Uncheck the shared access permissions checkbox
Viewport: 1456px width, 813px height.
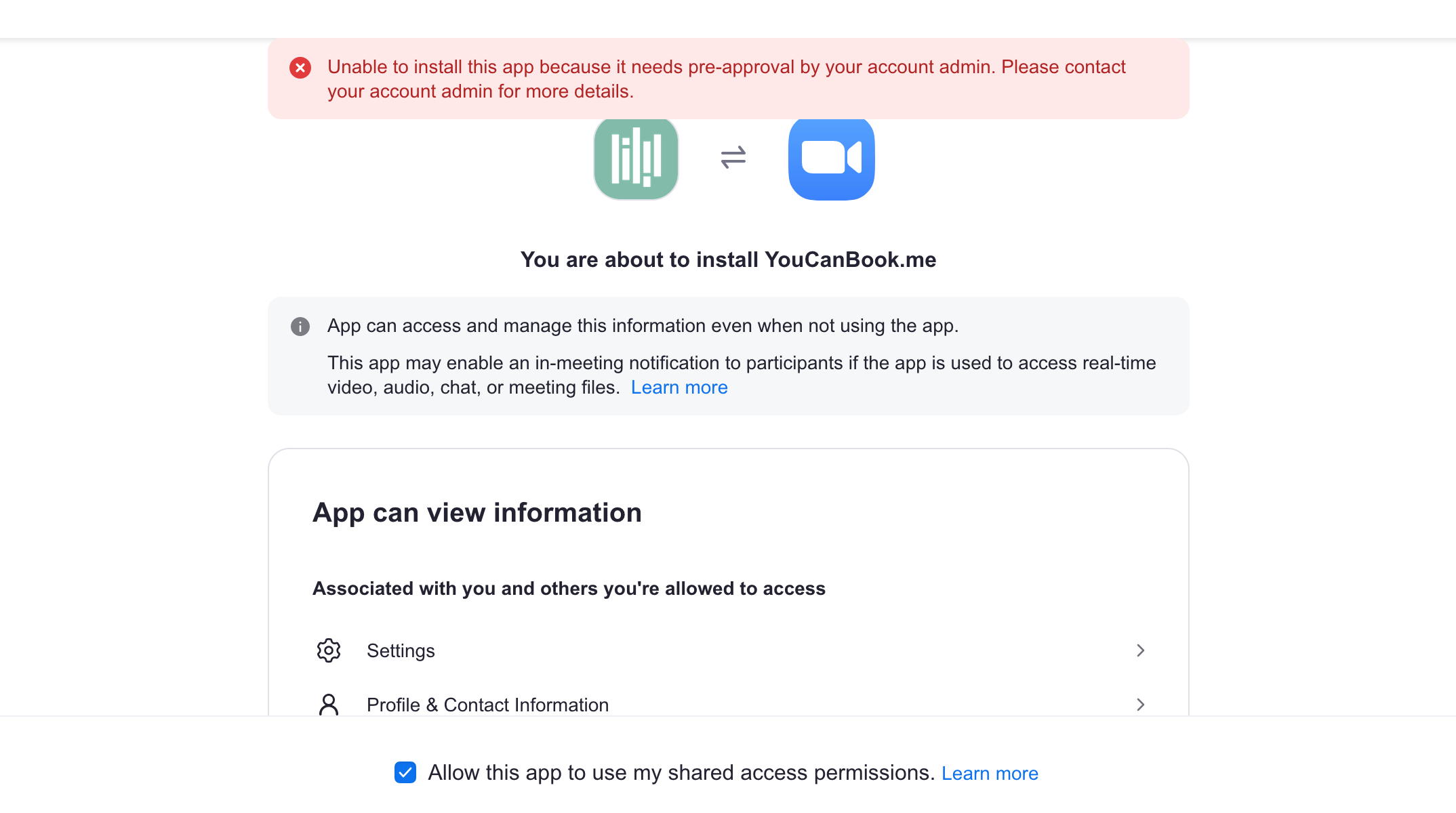(405, 772)
